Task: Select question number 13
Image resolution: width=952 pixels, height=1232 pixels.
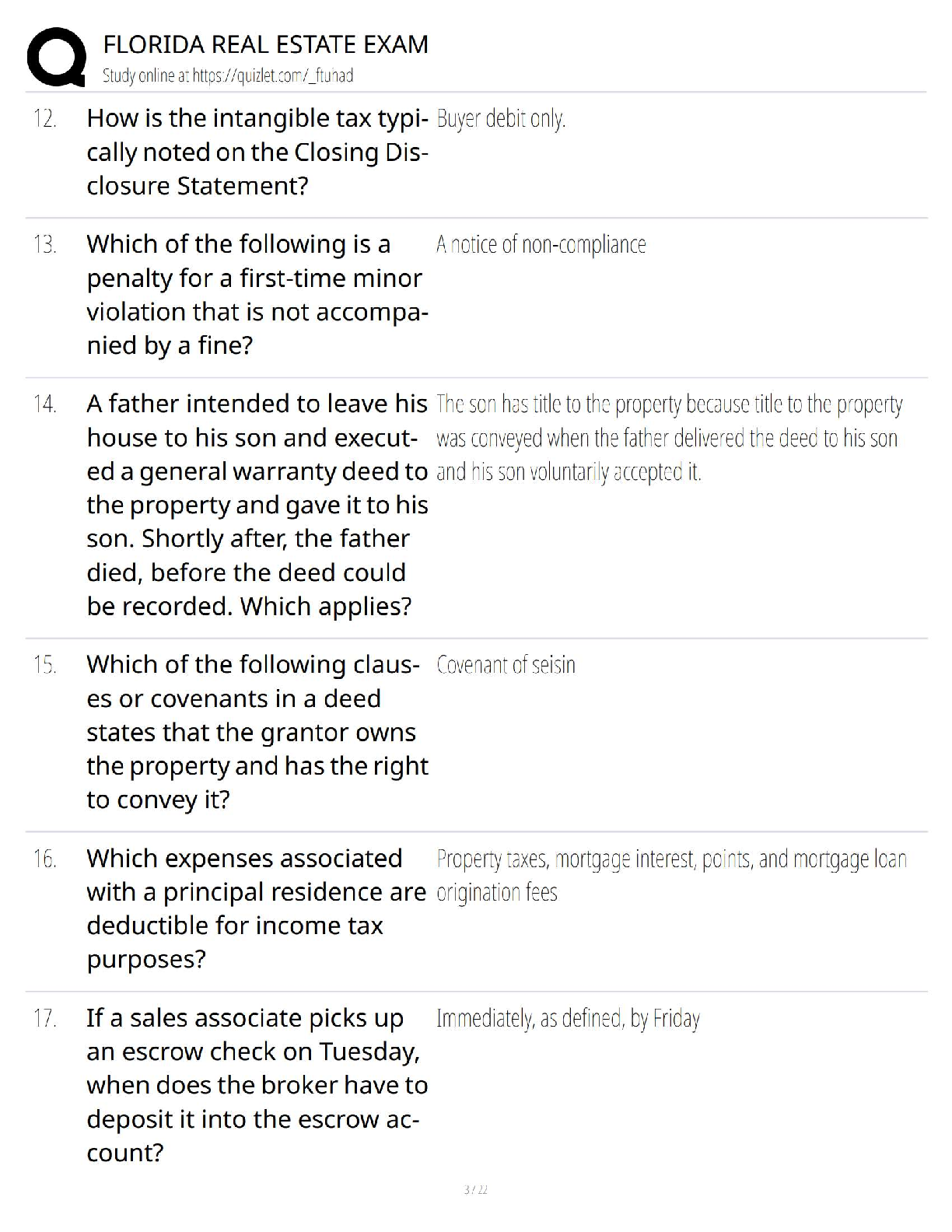Action: point(44,244)
